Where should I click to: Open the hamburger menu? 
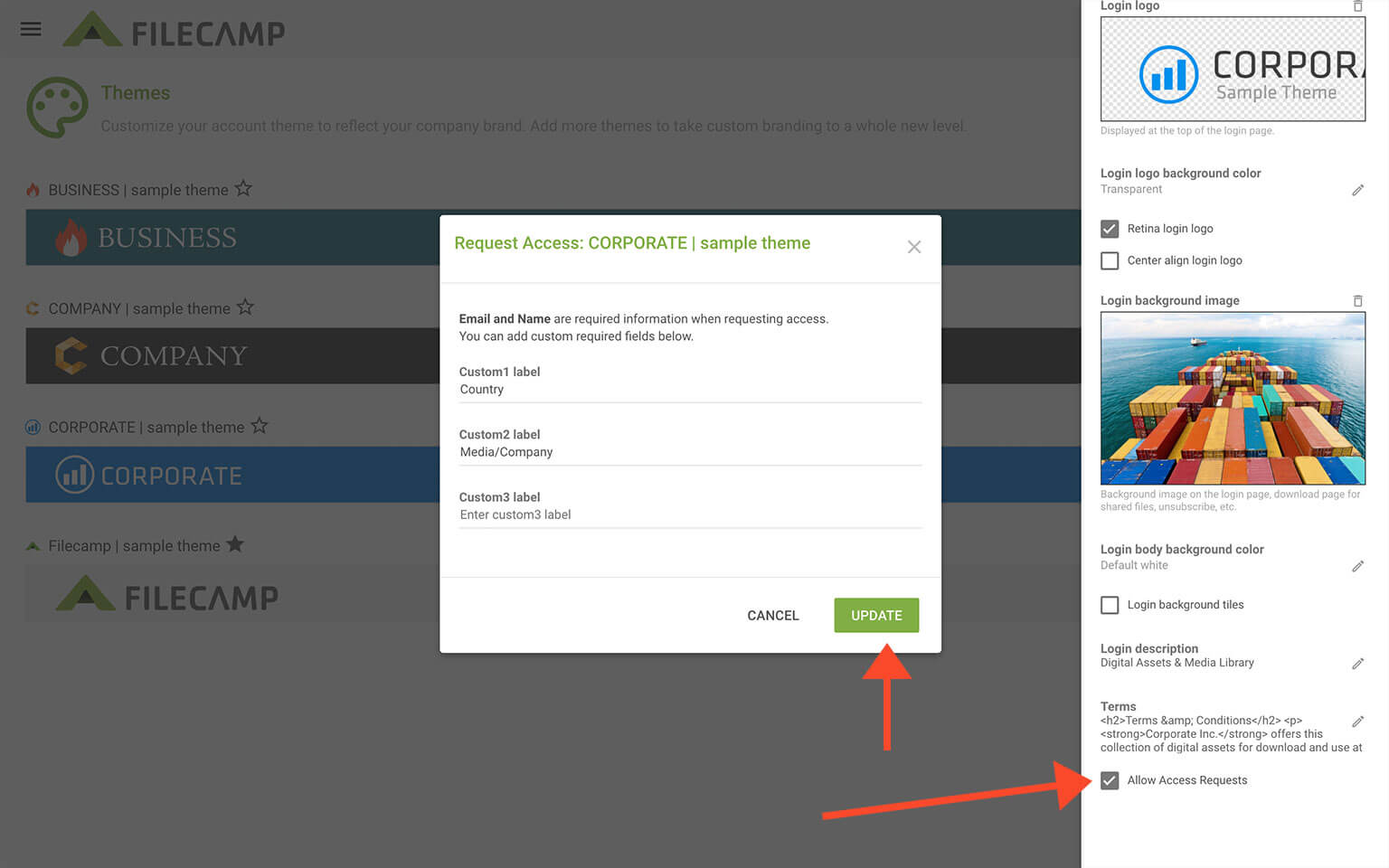coord(31,29)
